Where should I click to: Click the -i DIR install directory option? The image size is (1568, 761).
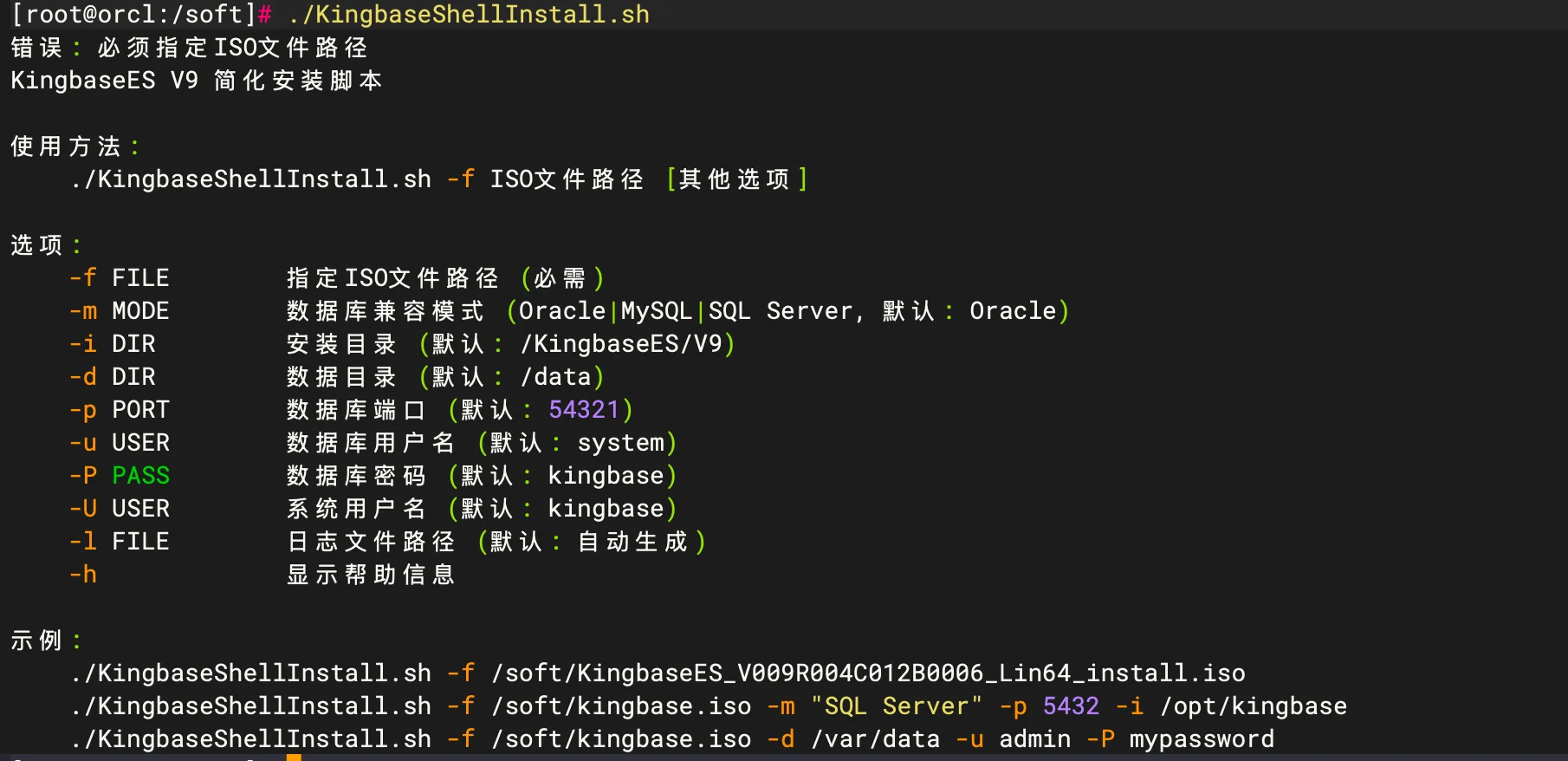click(113, 344)
